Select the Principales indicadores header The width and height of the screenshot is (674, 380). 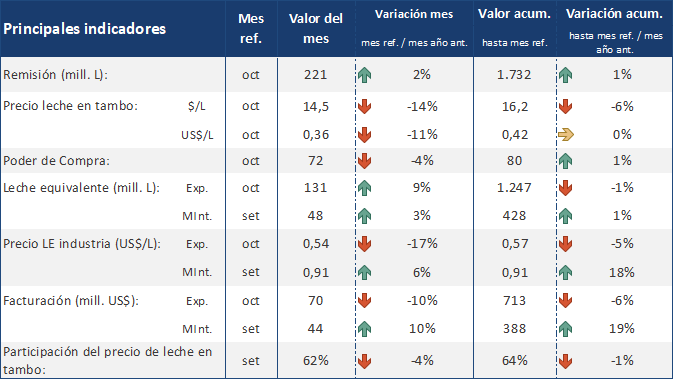85,29
